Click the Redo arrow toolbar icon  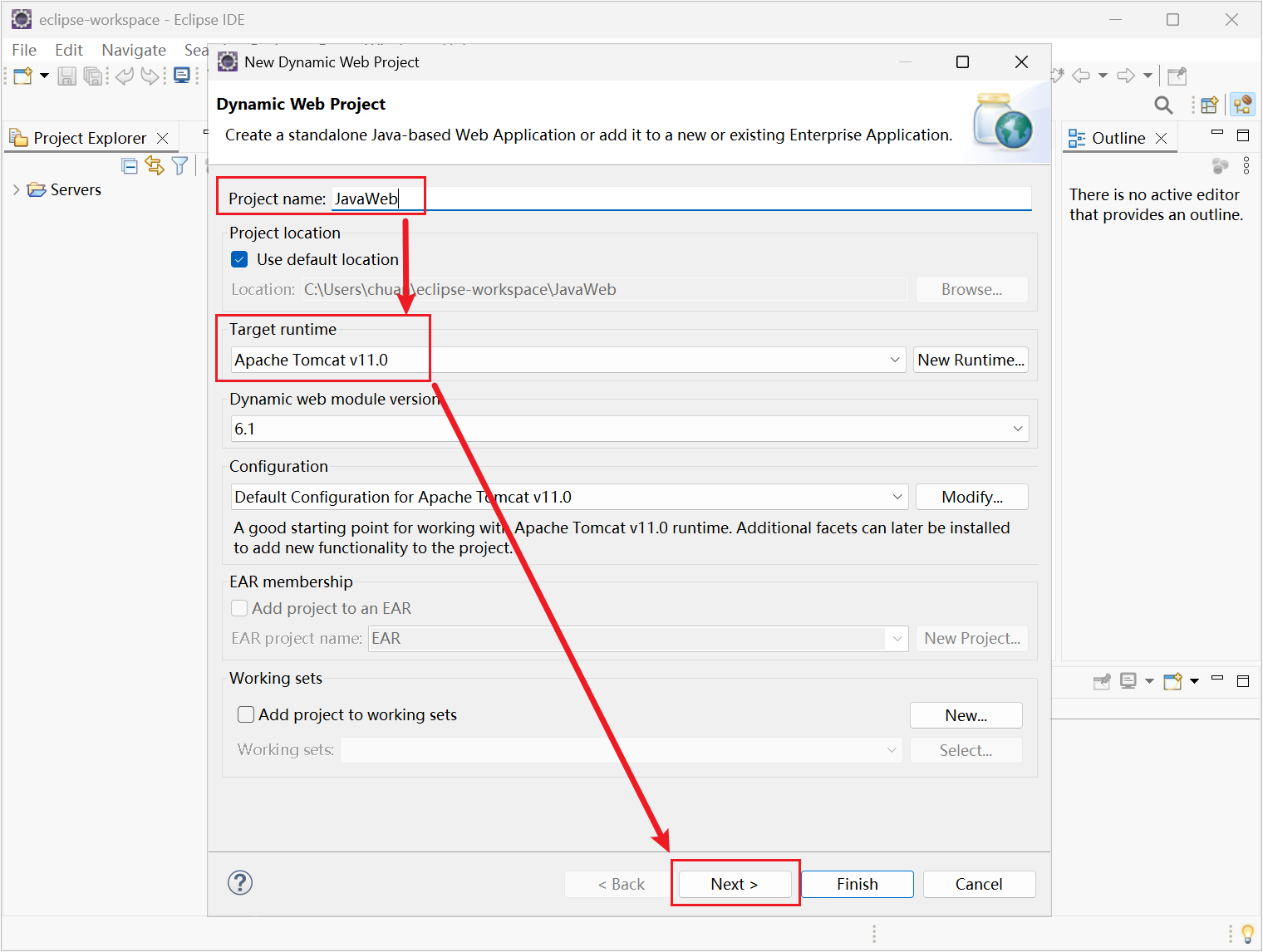pyautogui.click(x=150, y=76)
